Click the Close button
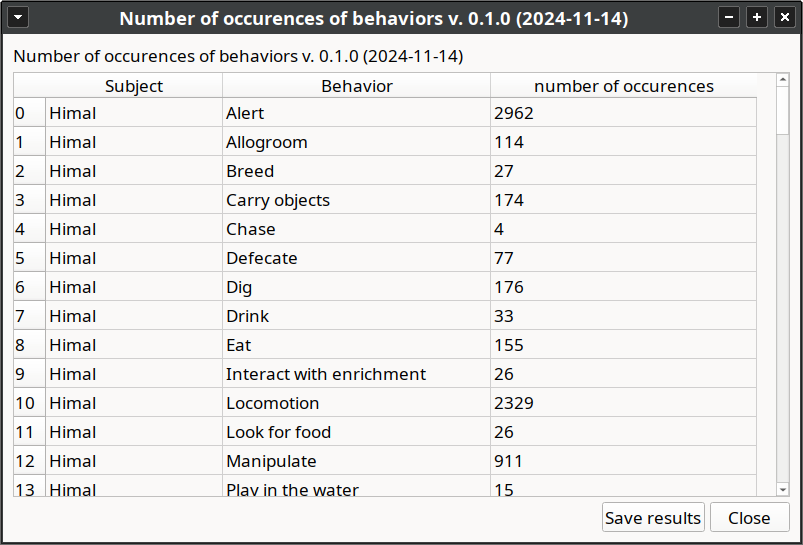803x545 pixels. click(x=749, y=518)
